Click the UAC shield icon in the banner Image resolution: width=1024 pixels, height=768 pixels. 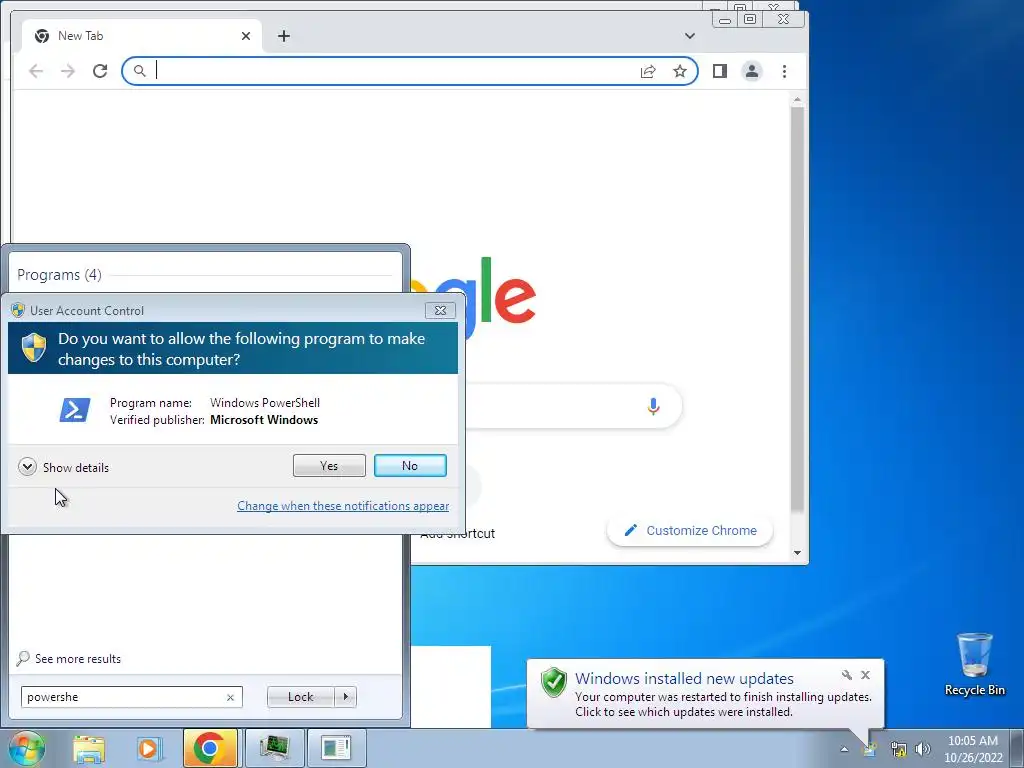(x=33, y=347)
